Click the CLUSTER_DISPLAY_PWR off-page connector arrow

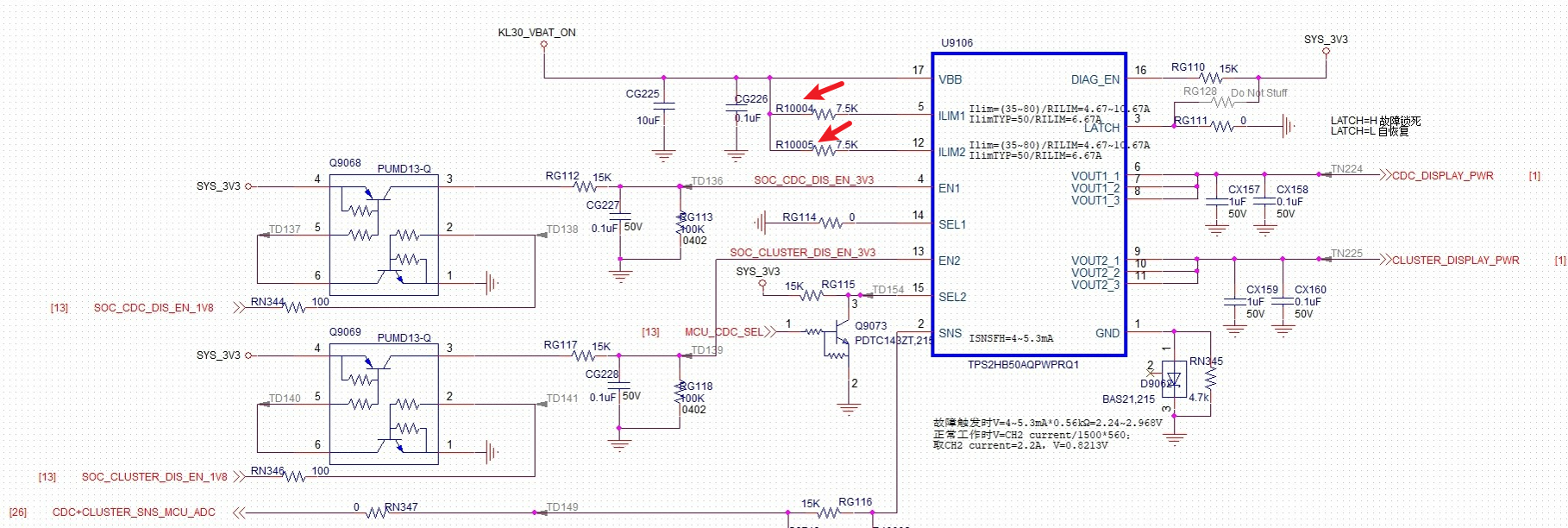click(x=1385, y=260)
